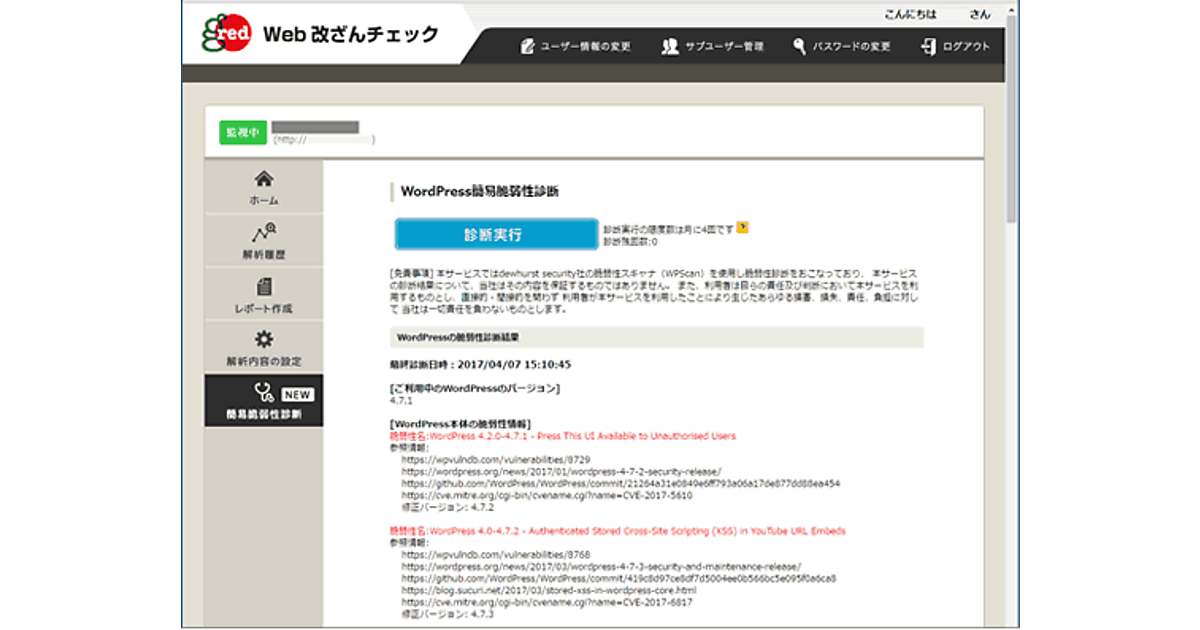Open CVE-2017-6817 mitre link

pos(546,602)
